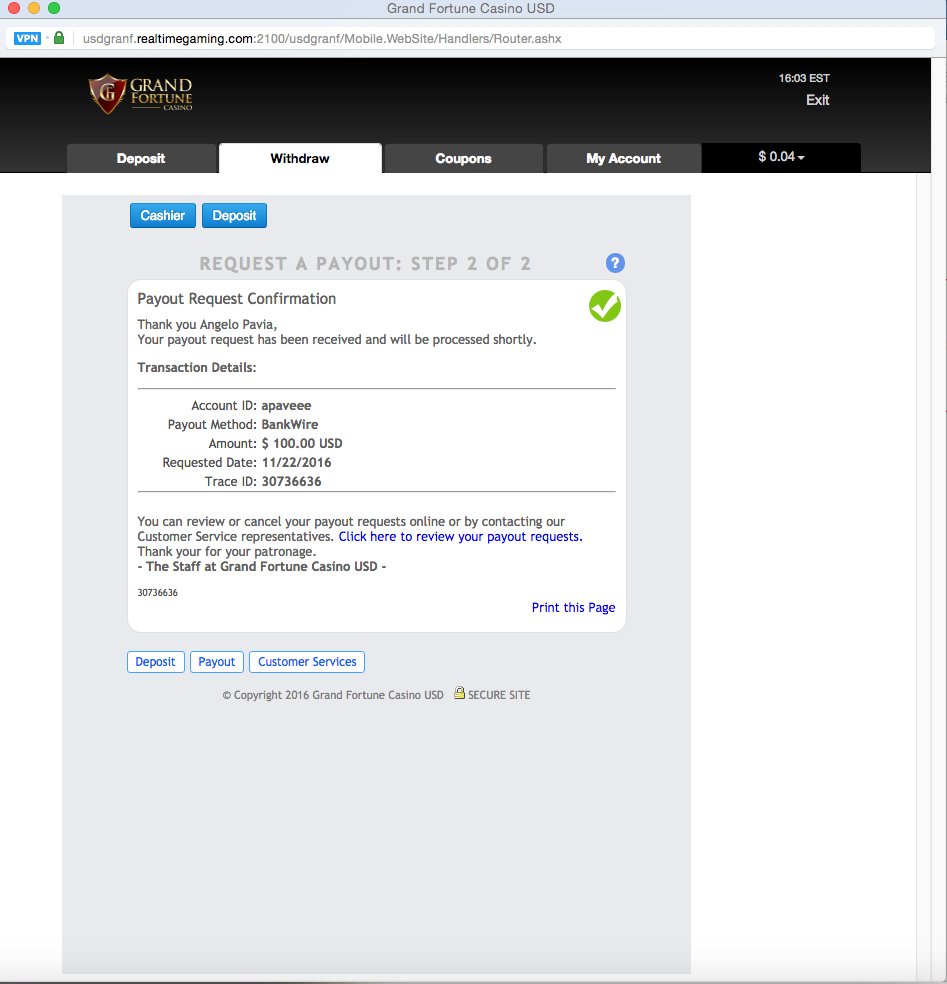This screenshot has height=984, width=947.
Task: Click the green padlock security icon
Action: click(x=59, y=38)
